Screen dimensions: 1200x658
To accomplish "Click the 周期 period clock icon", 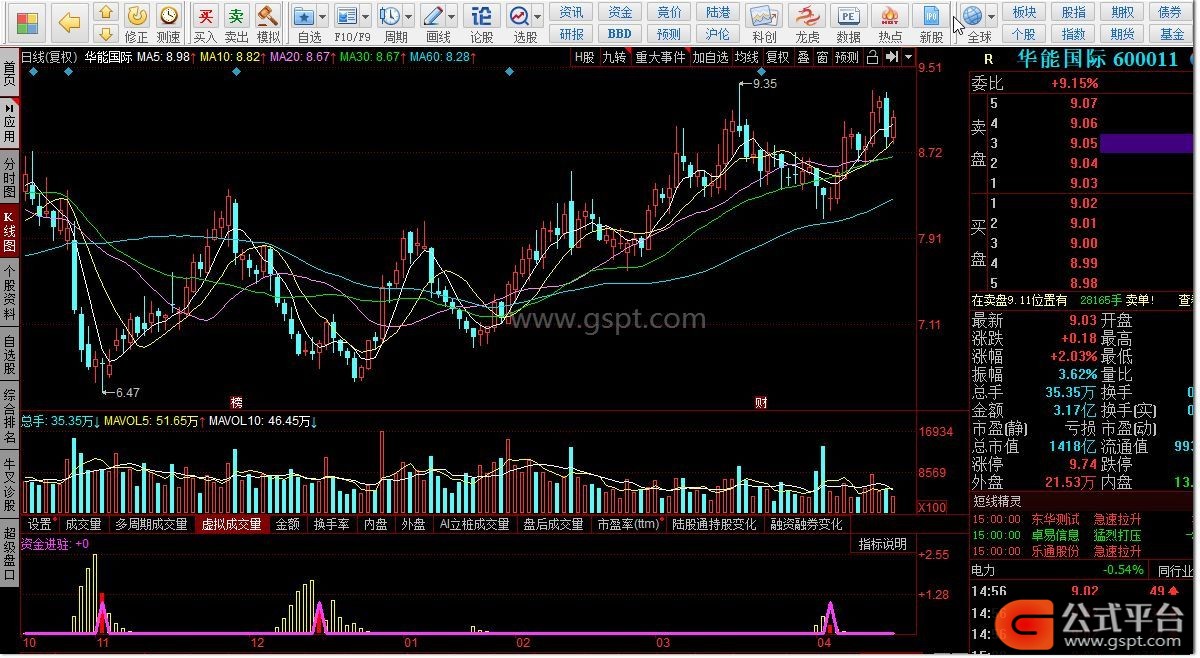I will coord(389,15).
